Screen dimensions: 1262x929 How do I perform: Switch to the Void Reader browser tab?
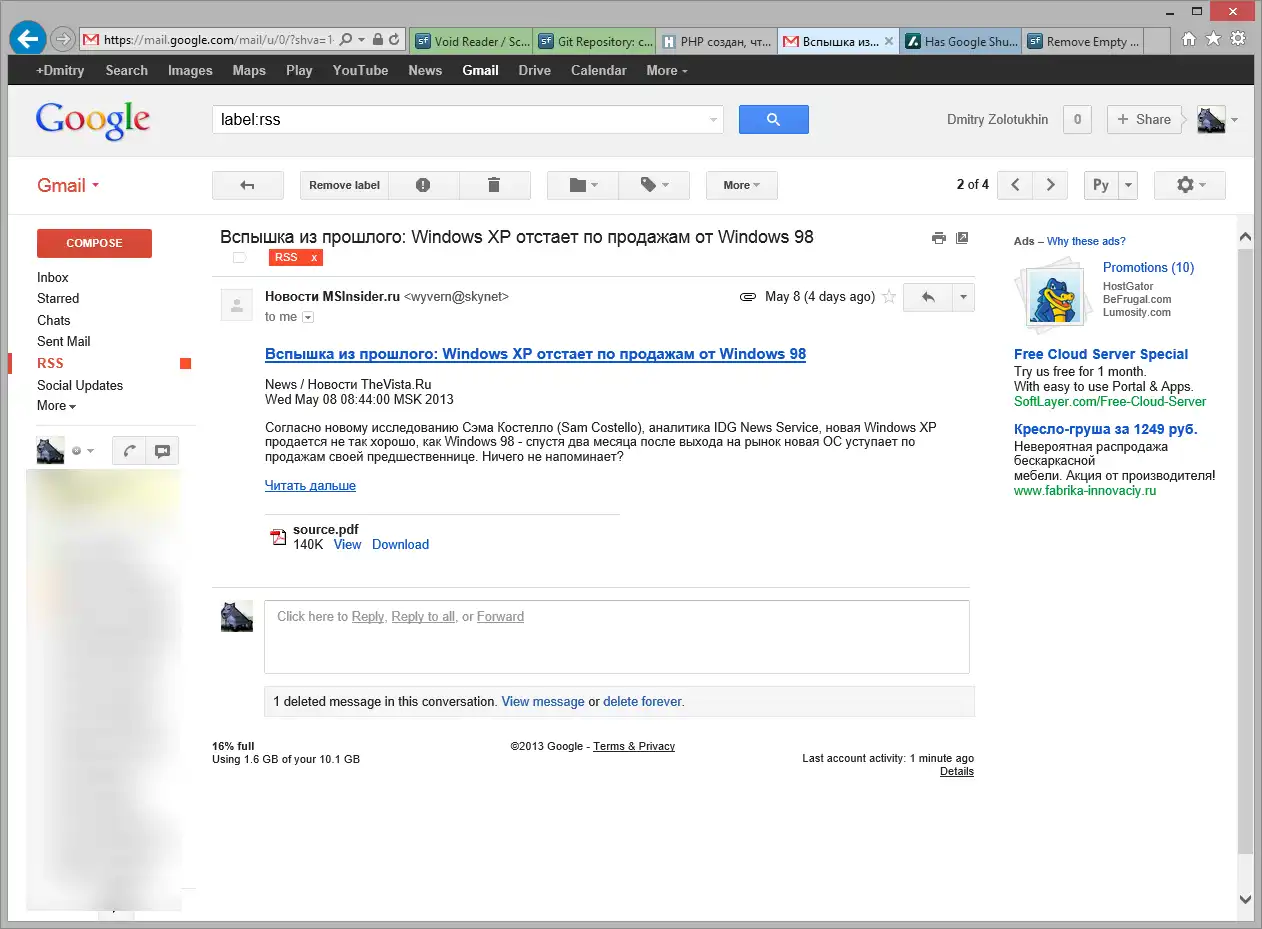point(471,42)
